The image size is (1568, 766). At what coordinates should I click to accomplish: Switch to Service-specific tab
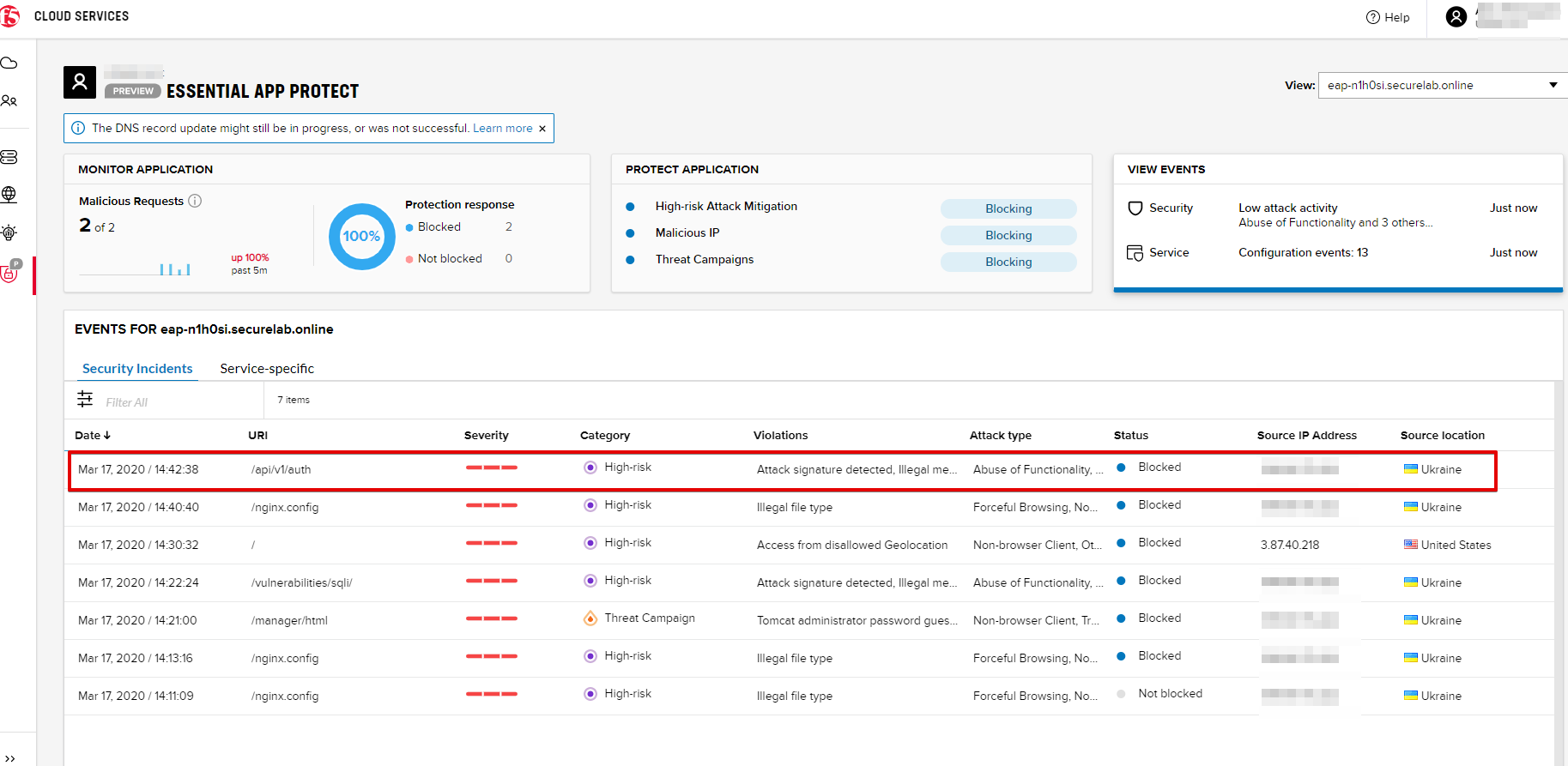coord(267,369)
